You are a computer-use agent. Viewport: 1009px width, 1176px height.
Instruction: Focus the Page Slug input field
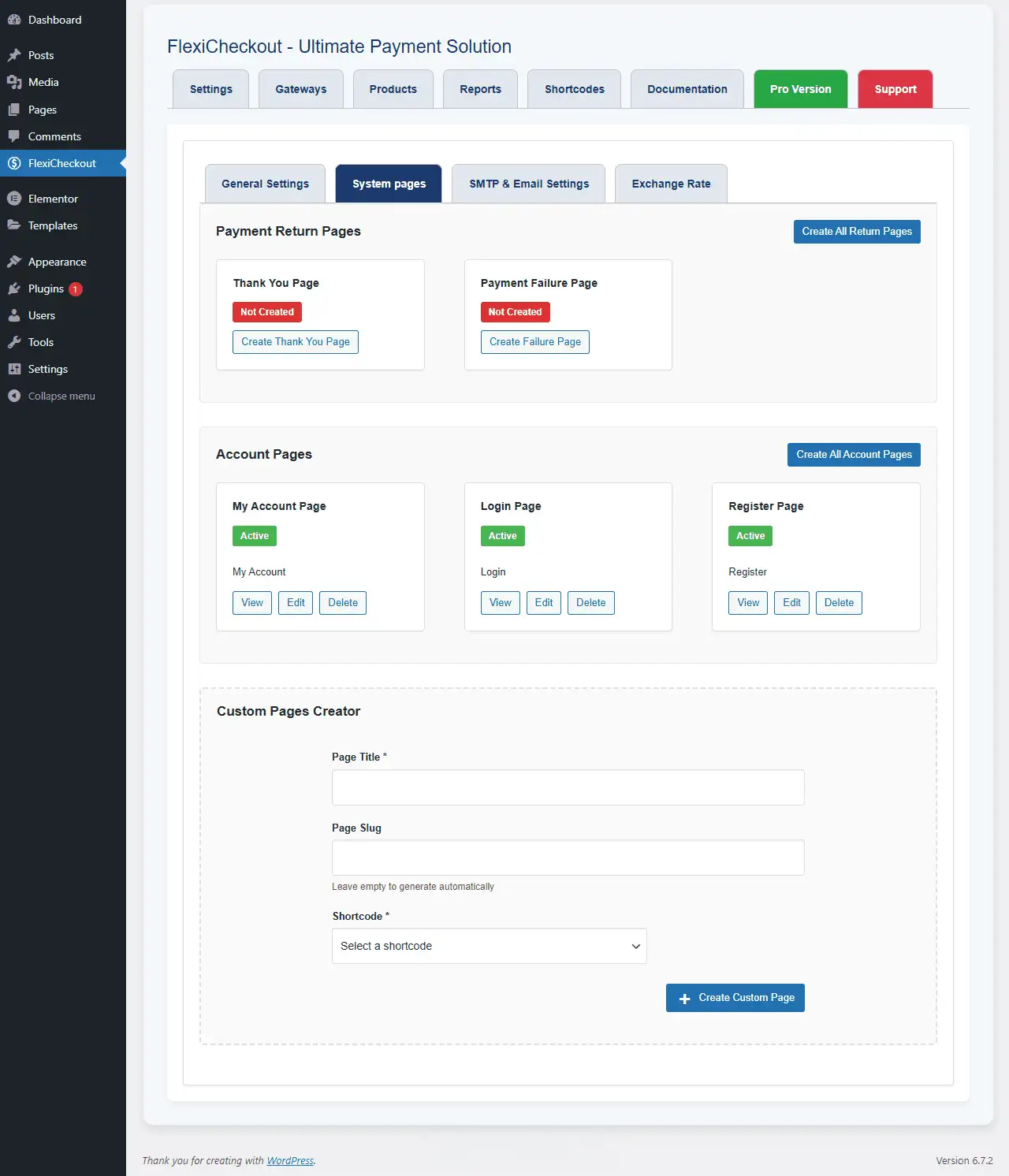point(568,858)
